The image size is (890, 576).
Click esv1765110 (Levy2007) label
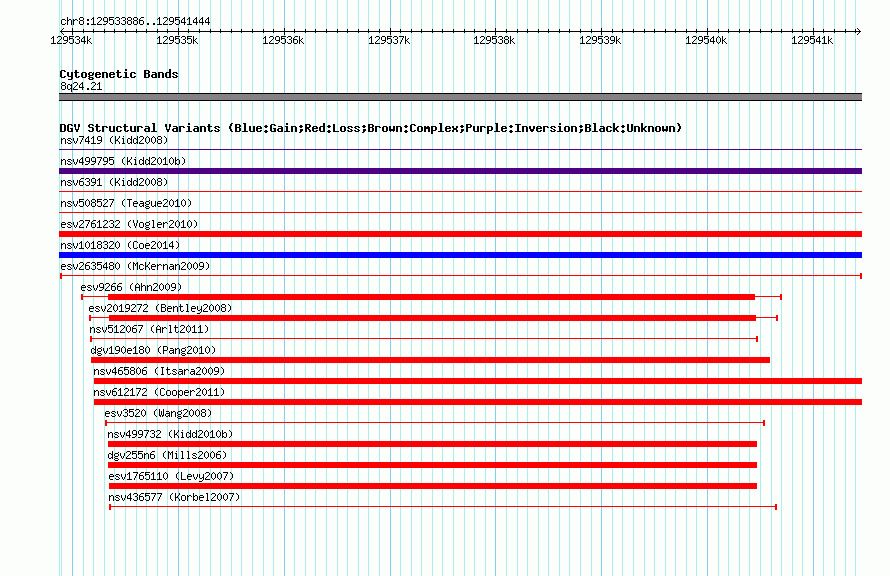coord(171,476)
